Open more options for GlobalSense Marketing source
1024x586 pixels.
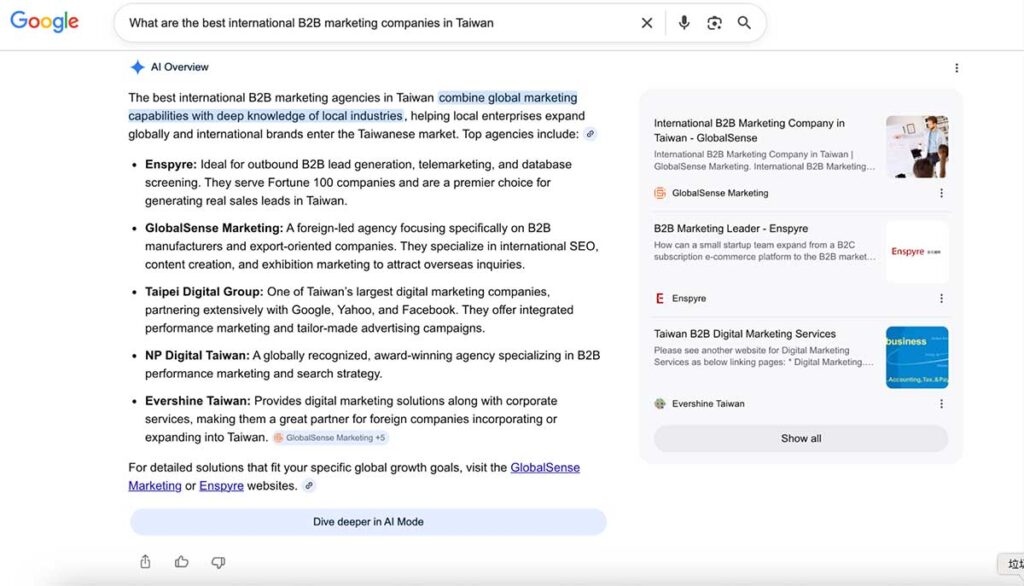coord(941,193)
